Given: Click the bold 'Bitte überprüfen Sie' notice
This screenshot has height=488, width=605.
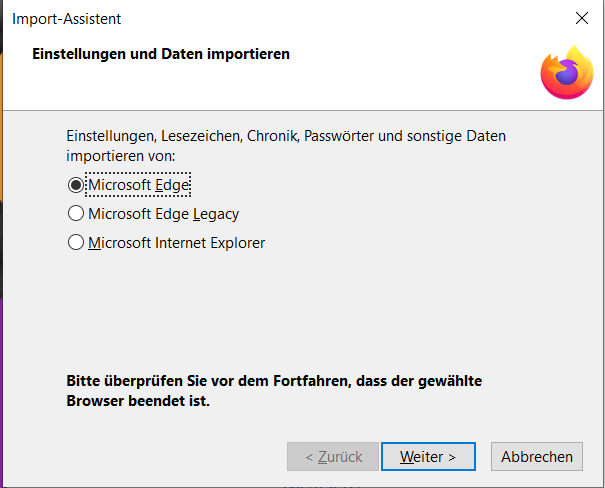Looking at the screenshot, I should tap(140, 381).
